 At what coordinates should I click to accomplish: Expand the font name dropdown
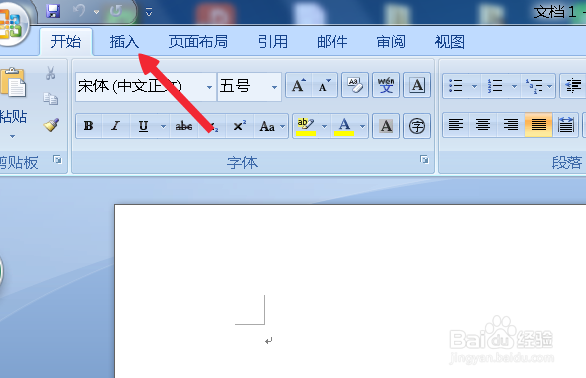pyautogui.click(x=209, y=87)
